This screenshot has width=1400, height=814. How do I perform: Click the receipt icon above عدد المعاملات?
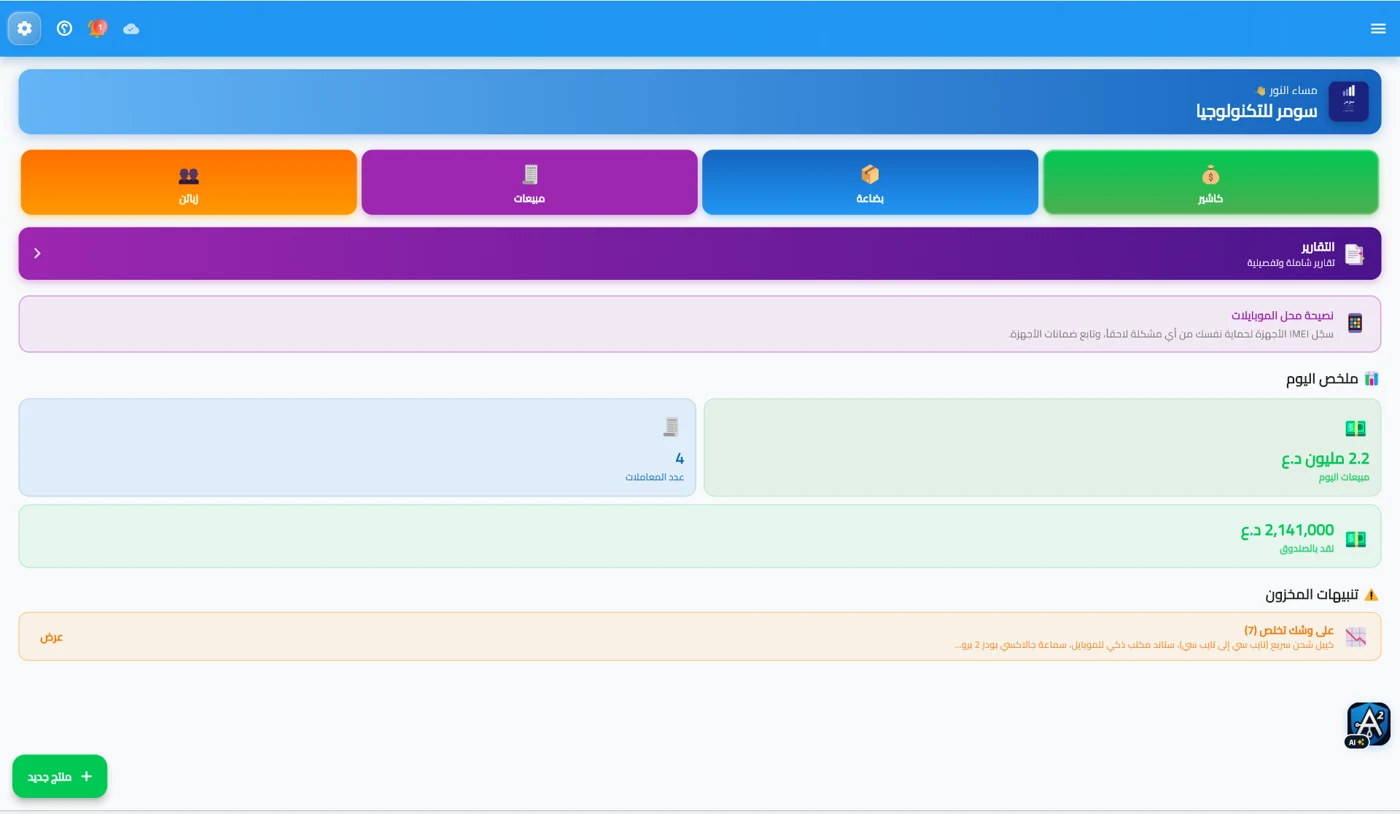click(x=671, y=428)
